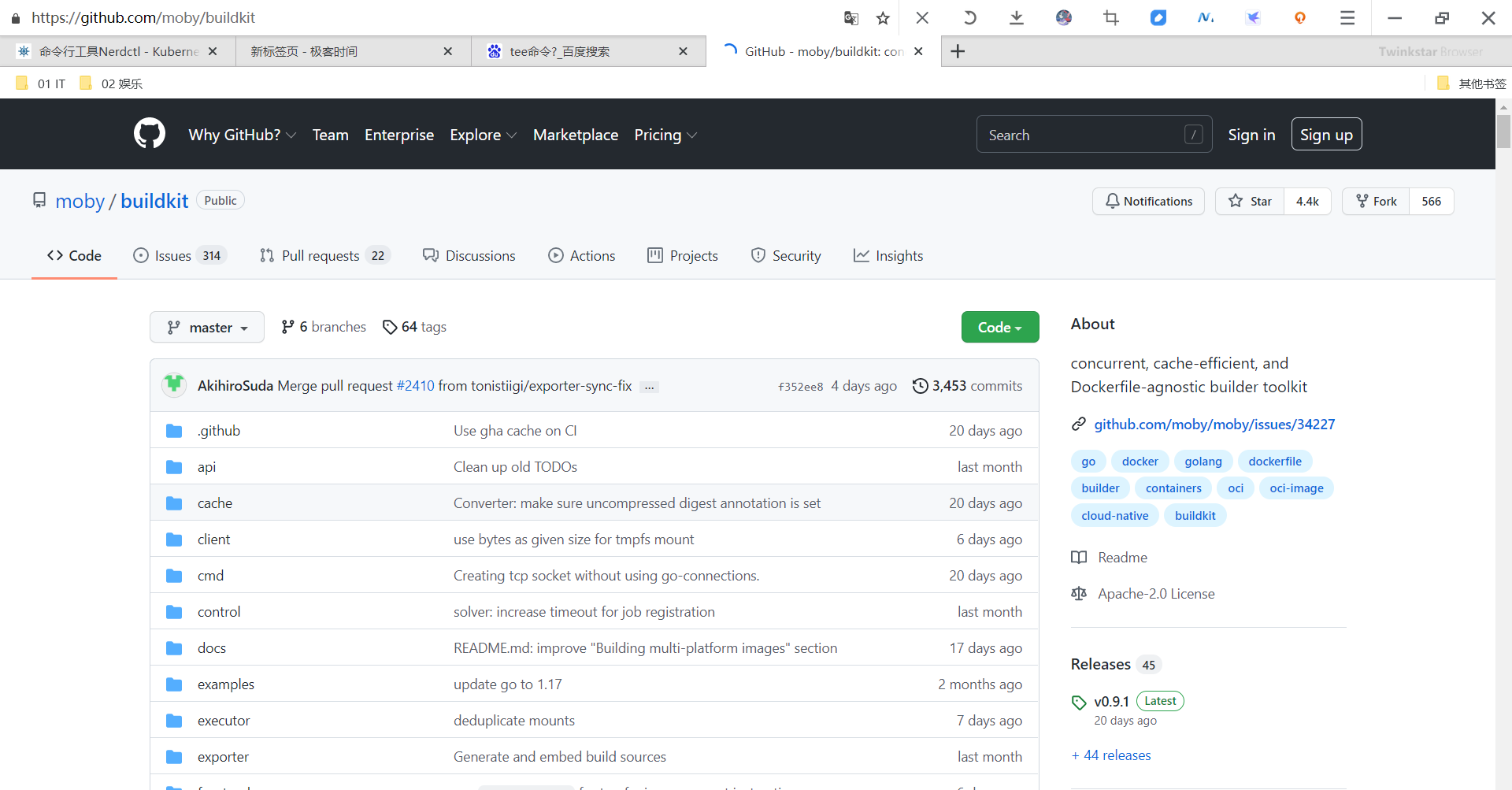The height and width of the screenshot is (790, 1512).
Task: Click the orange lightbulb extension icon
Action: pyautogui.click(x=1300, y=17)
